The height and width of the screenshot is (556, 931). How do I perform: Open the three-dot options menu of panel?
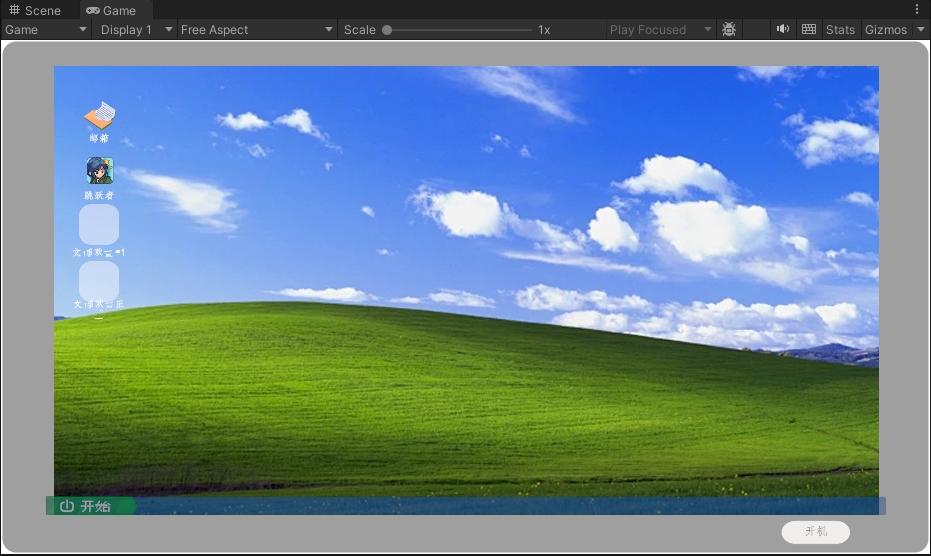(917, 10)
